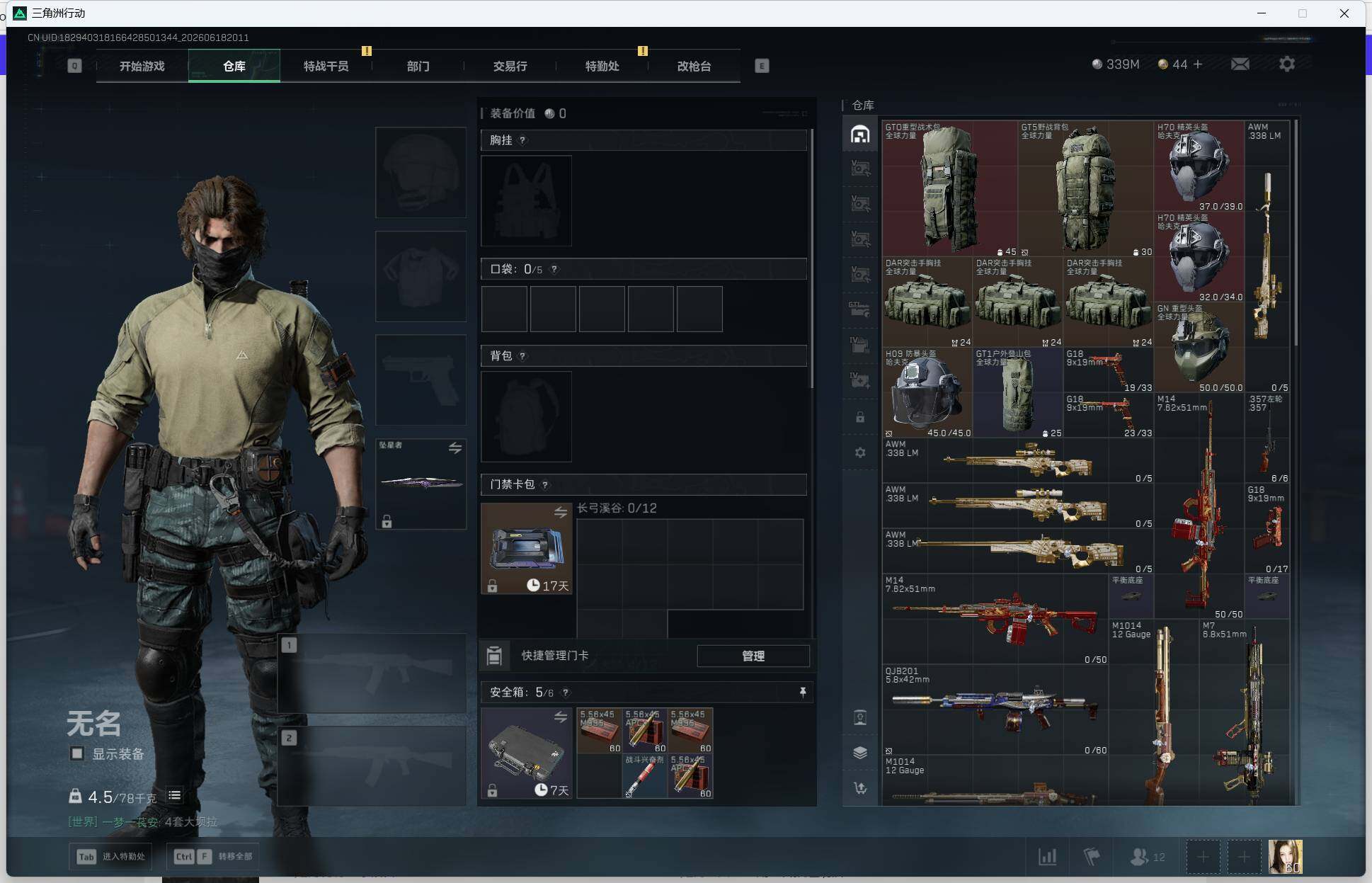Swap the 坠星者 melee weapon
Image resolution: width=1372 pixels, height=883 pixels.
pos(455,448)
